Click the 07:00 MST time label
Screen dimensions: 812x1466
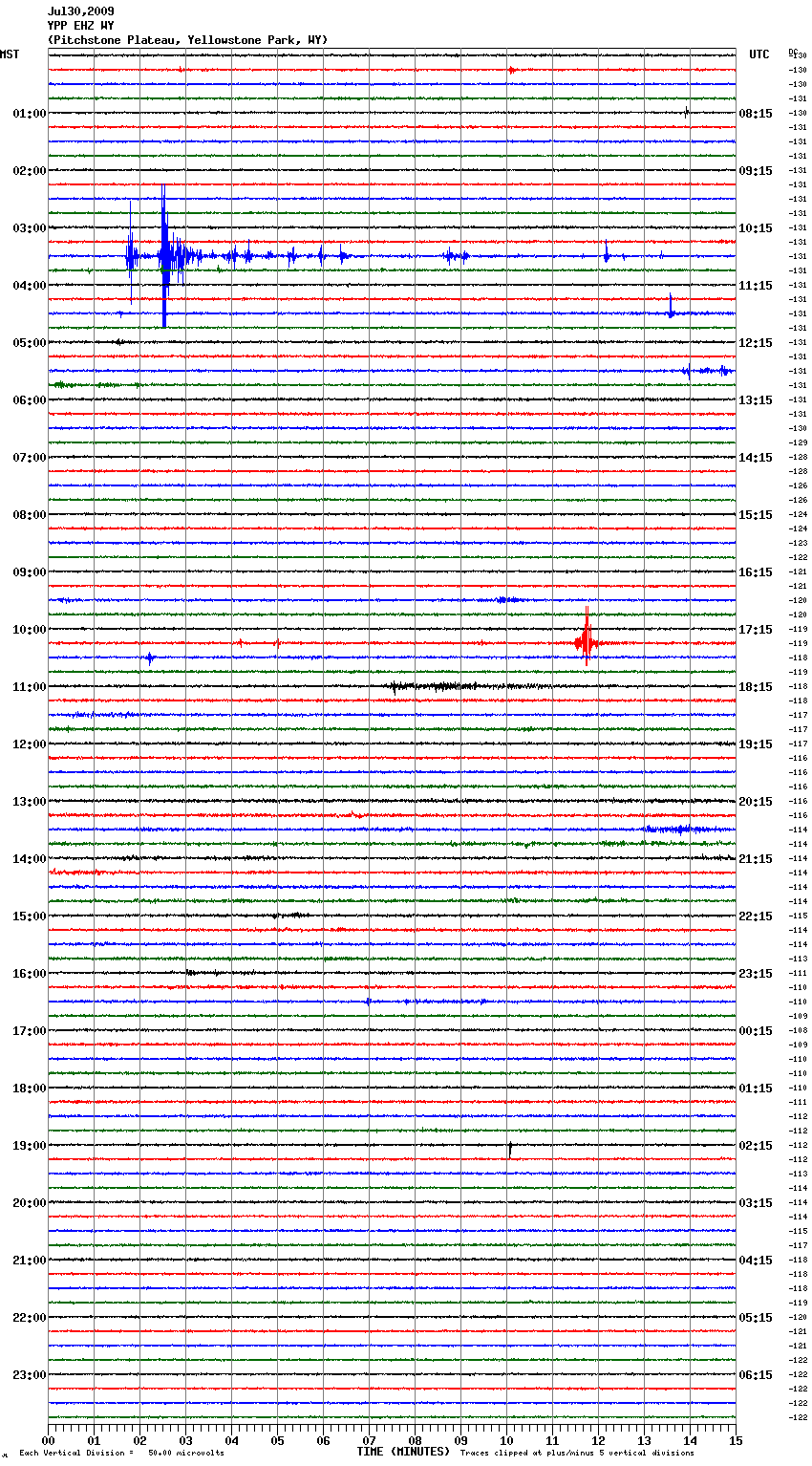pos(30,458)
